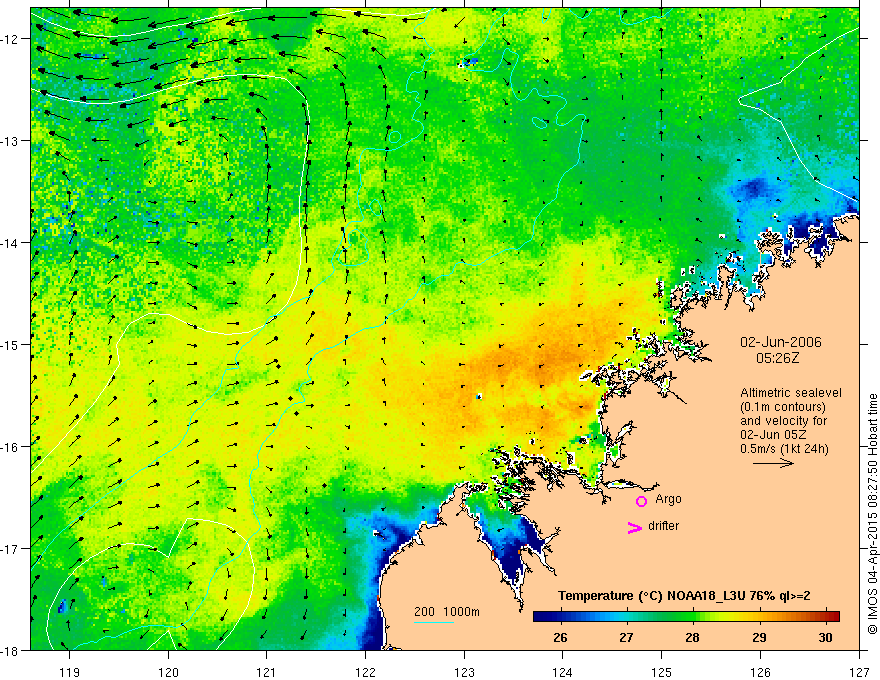Click the magenta drifter arrow legend symbol
This screenshot has width=880, height=680.
[634, 527]
